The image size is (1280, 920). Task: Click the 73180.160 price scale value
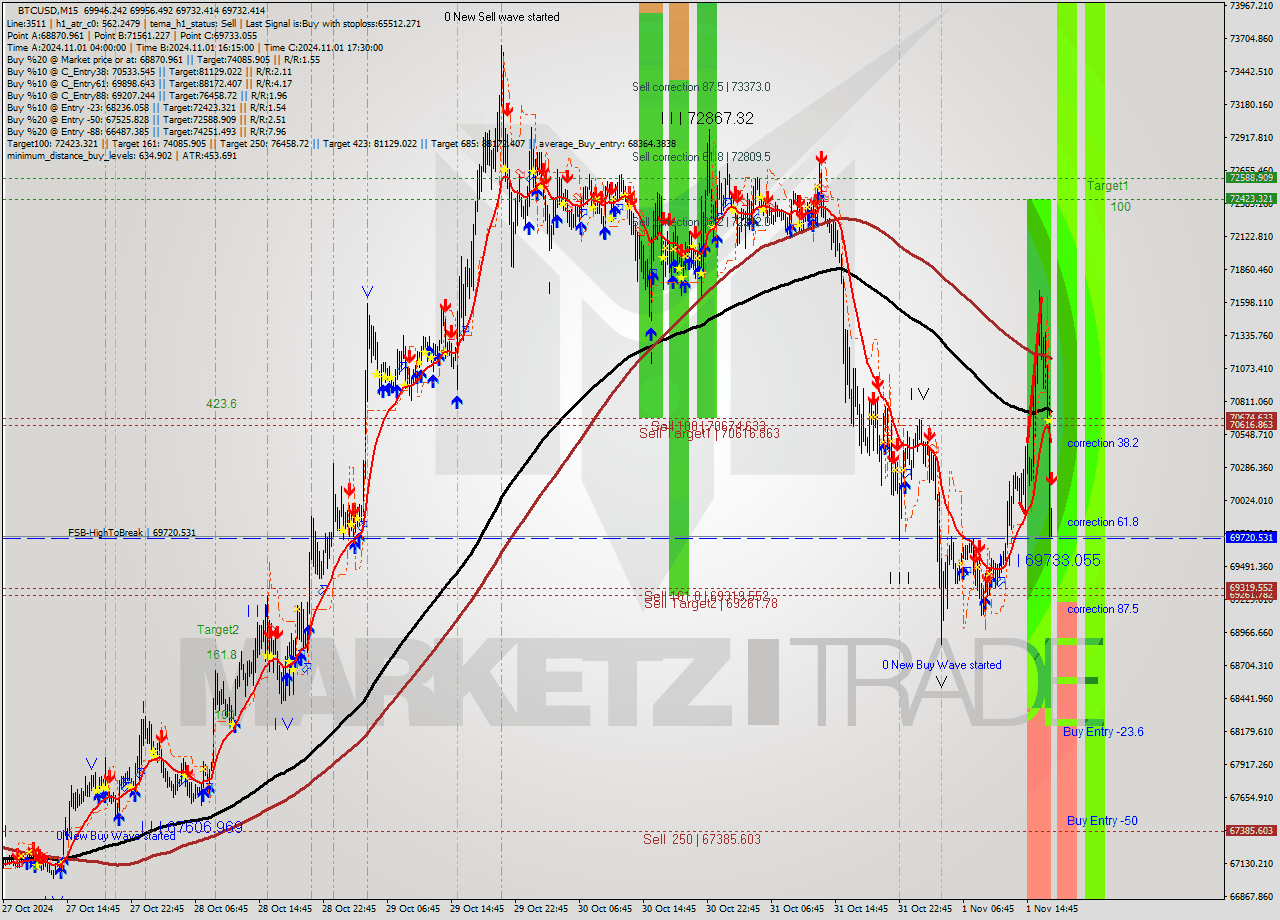coord(1251,104)
